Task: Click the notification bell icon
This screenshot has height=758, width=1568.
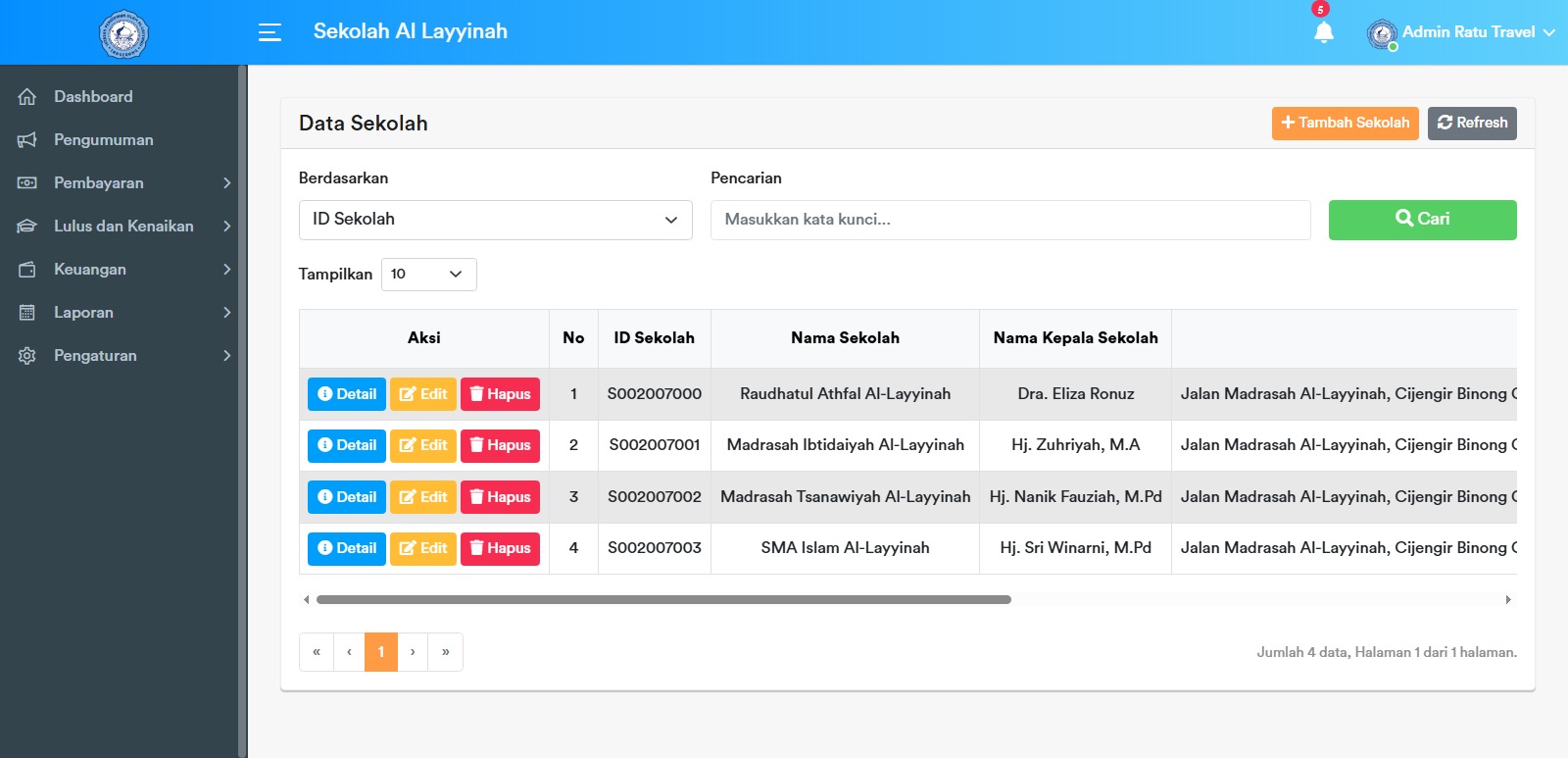Action: 1323,32
